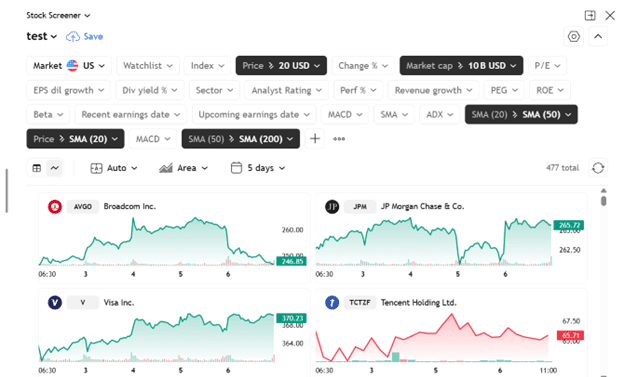Open the EPS dil growth filter
Viewport: 624px width, 377px height.
point(68,90)
